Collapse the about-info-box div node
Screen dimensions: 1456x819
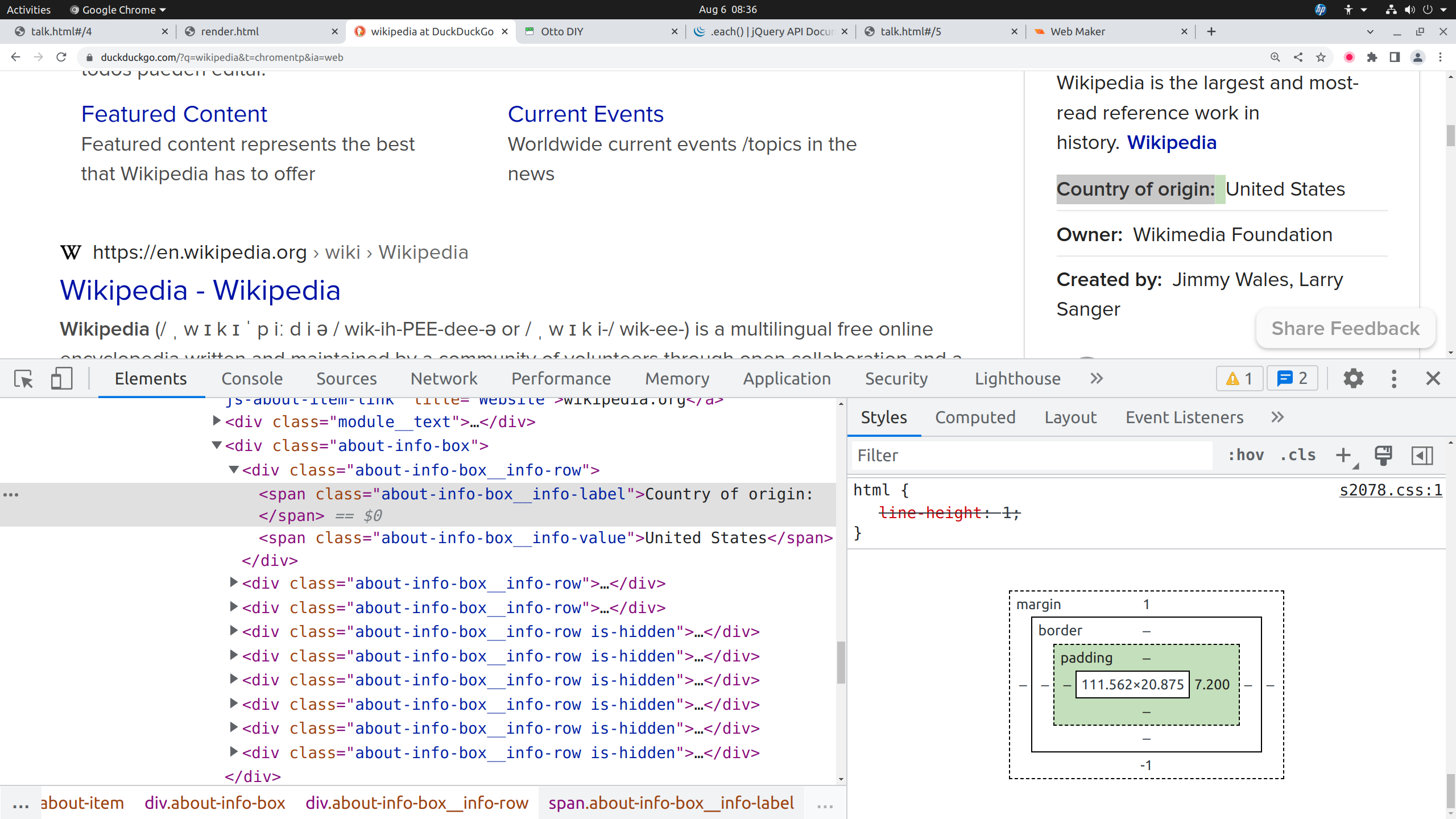point(217,445)
